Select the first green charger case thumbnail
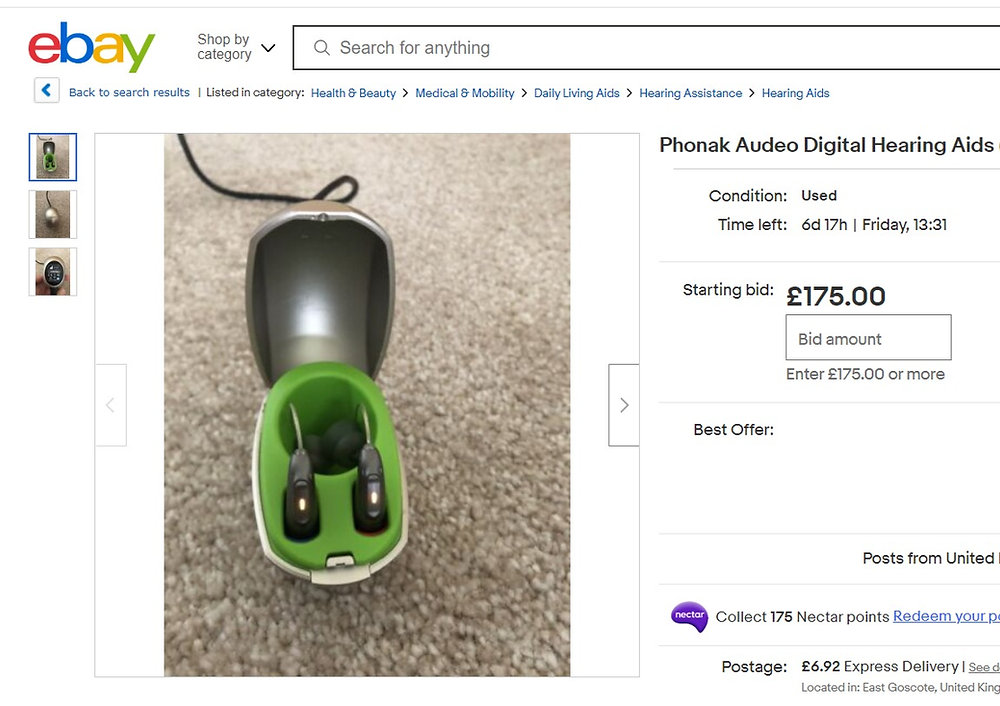1000x706 pixels. click(x=52, y=157)
